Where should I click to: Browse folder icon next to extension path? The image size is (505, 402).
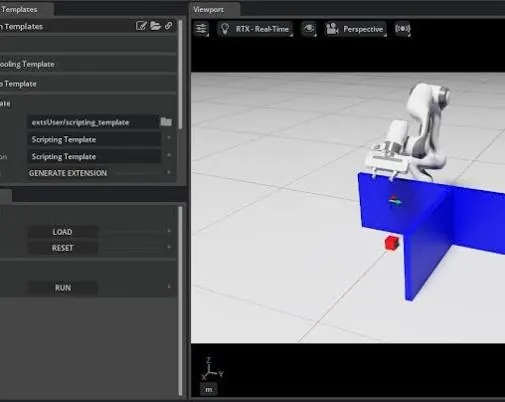(166, 122)
